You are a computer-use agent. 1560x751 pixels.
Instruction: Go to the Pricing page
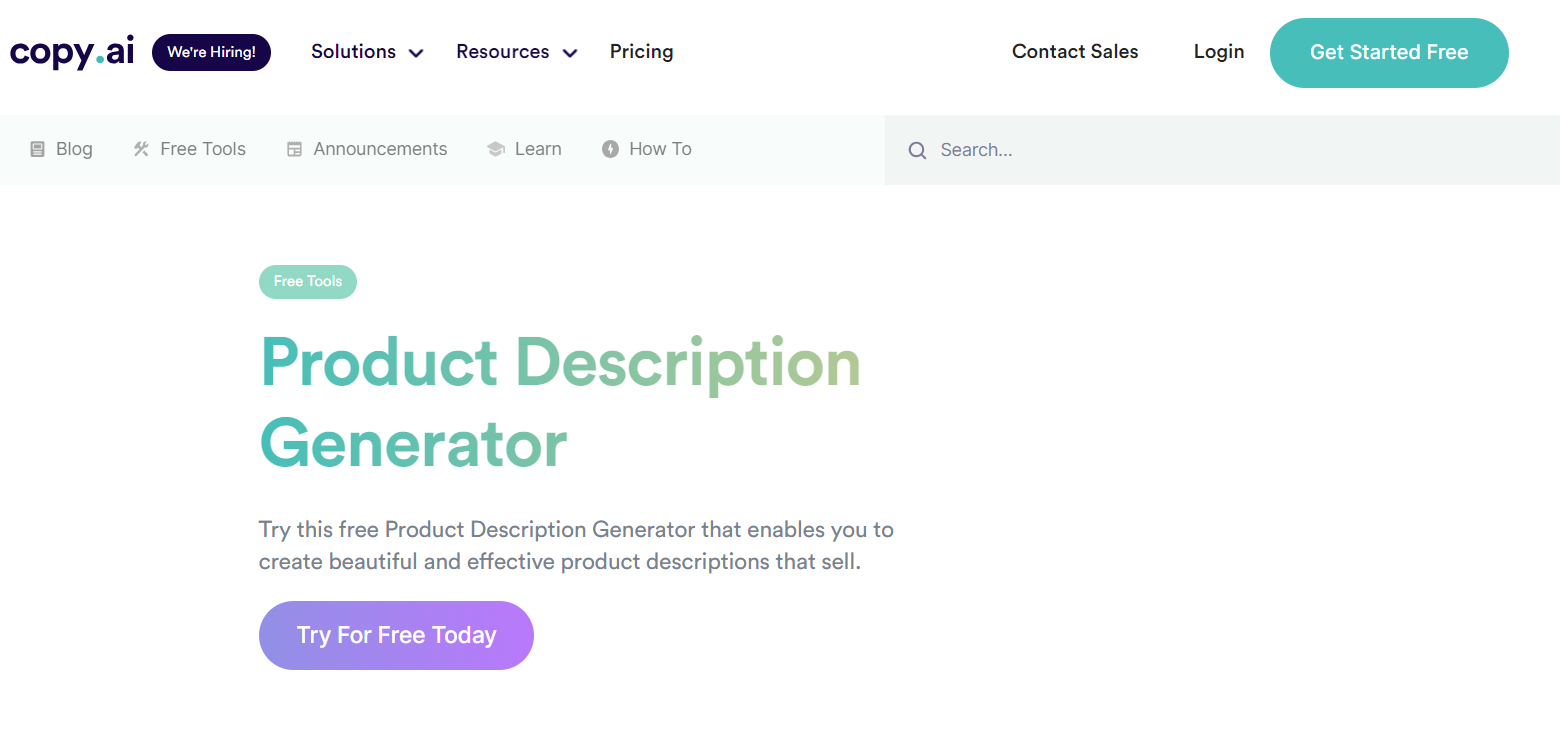pyautogui.click(x=641, y=52)
